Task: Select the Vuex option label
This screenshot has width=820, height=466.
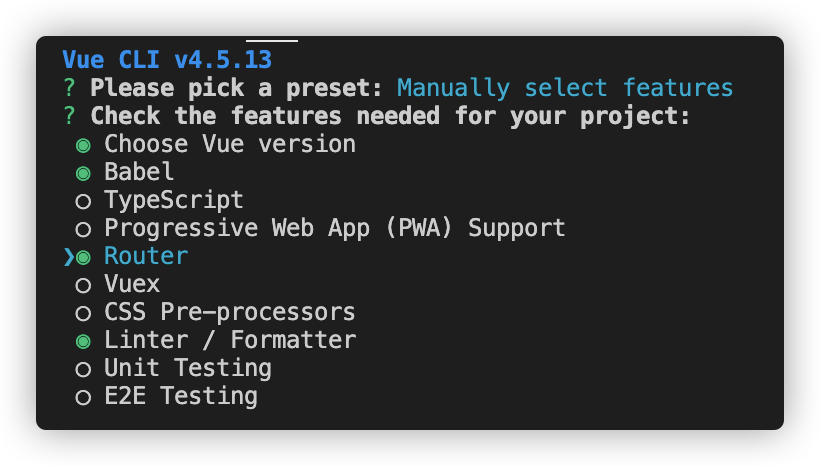Action: (132, 284)
